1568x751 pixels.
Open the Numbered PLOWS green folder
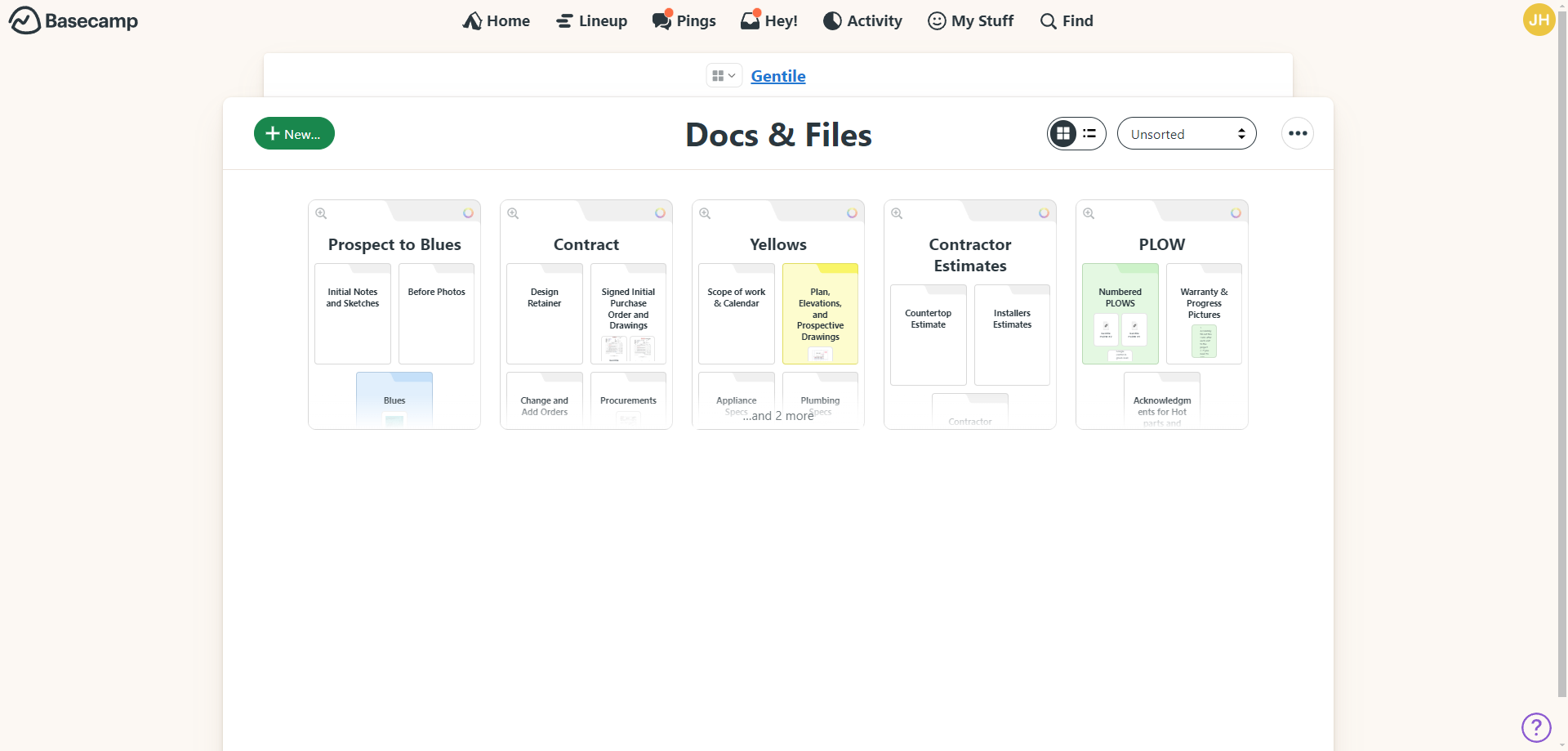pyautogui.click(x=1120, y=314)
